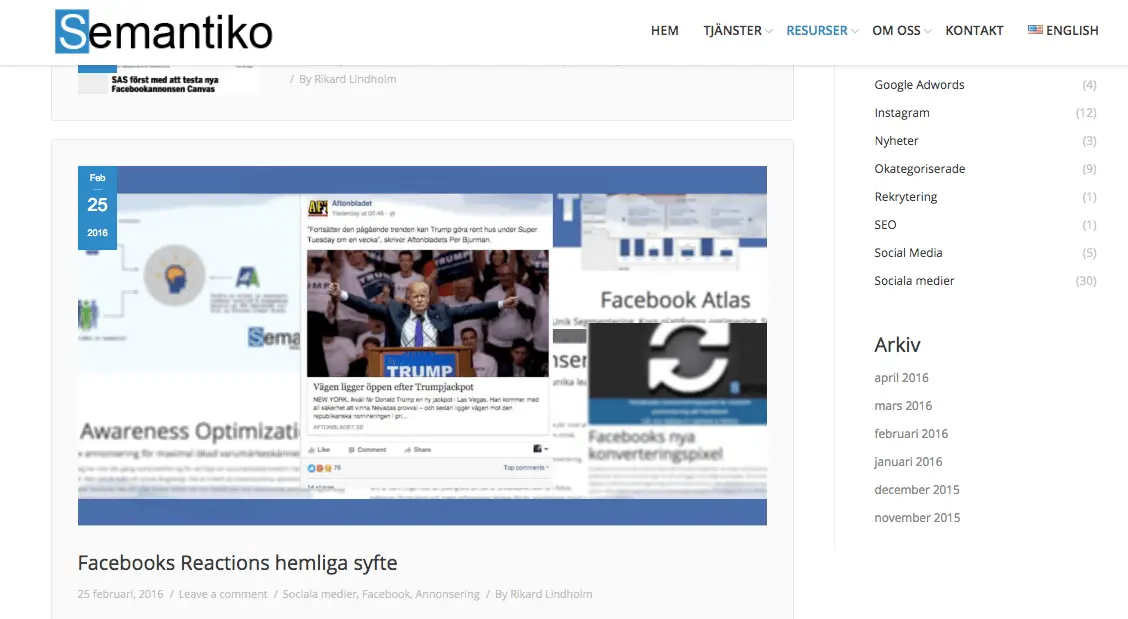Open the SEO category
Viewport: 1128px width, 619px height.
pos(885,225)
